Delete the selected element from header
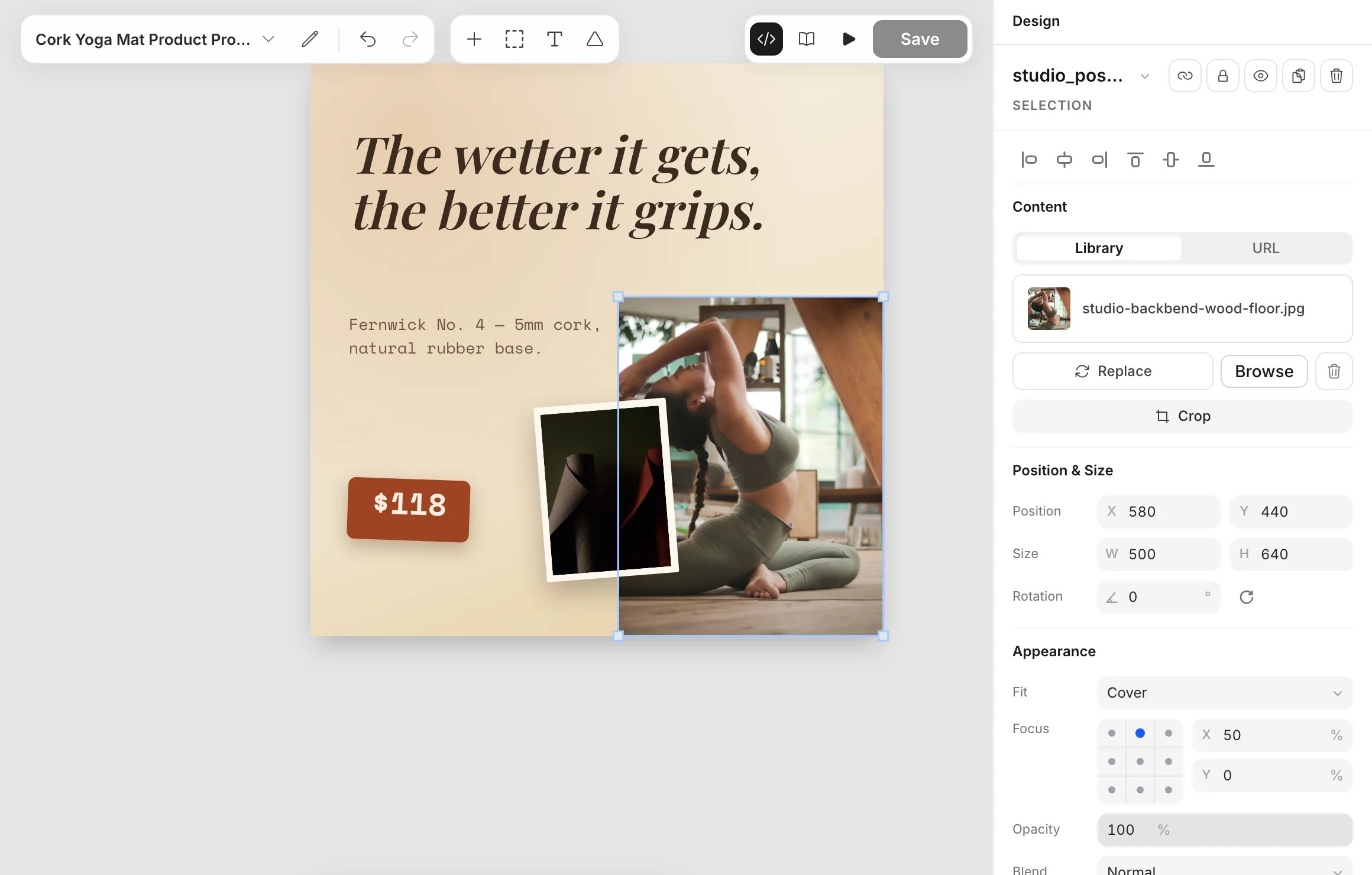 [x=1337, y=76]
